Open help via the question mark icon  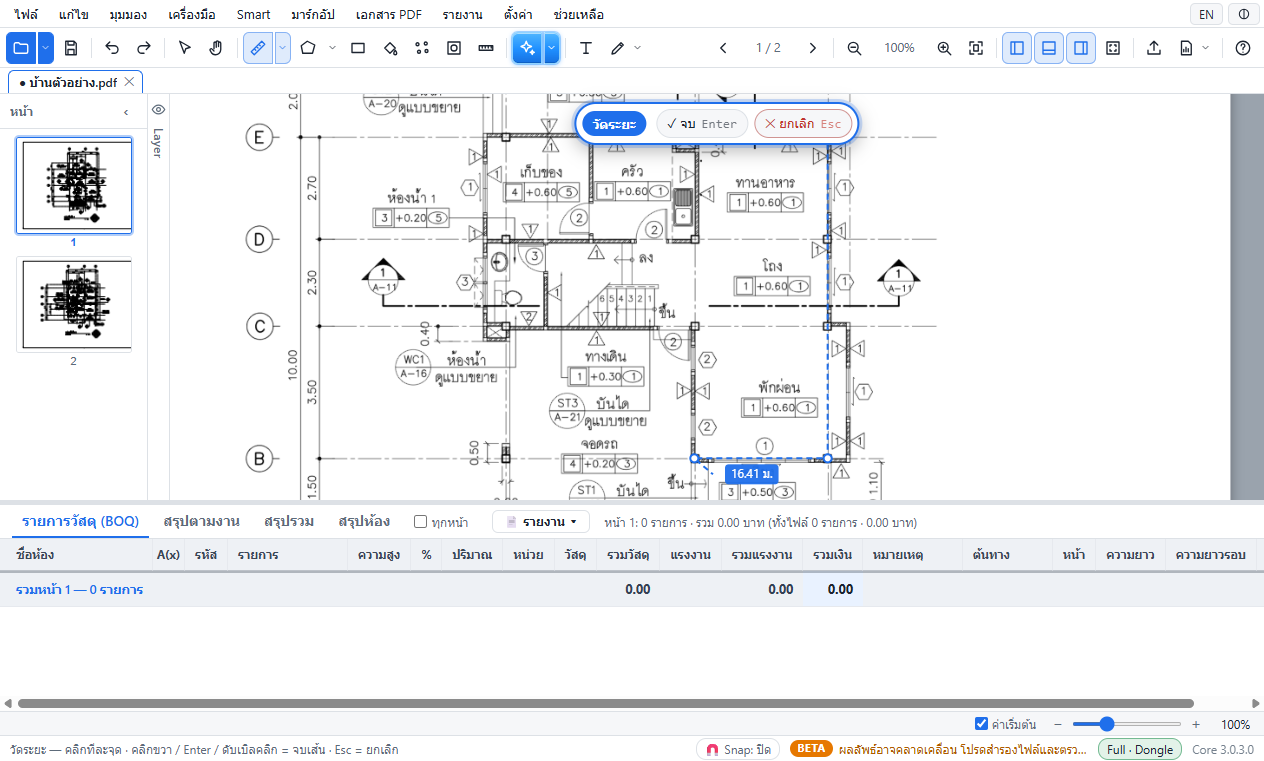pos(1243,48)
